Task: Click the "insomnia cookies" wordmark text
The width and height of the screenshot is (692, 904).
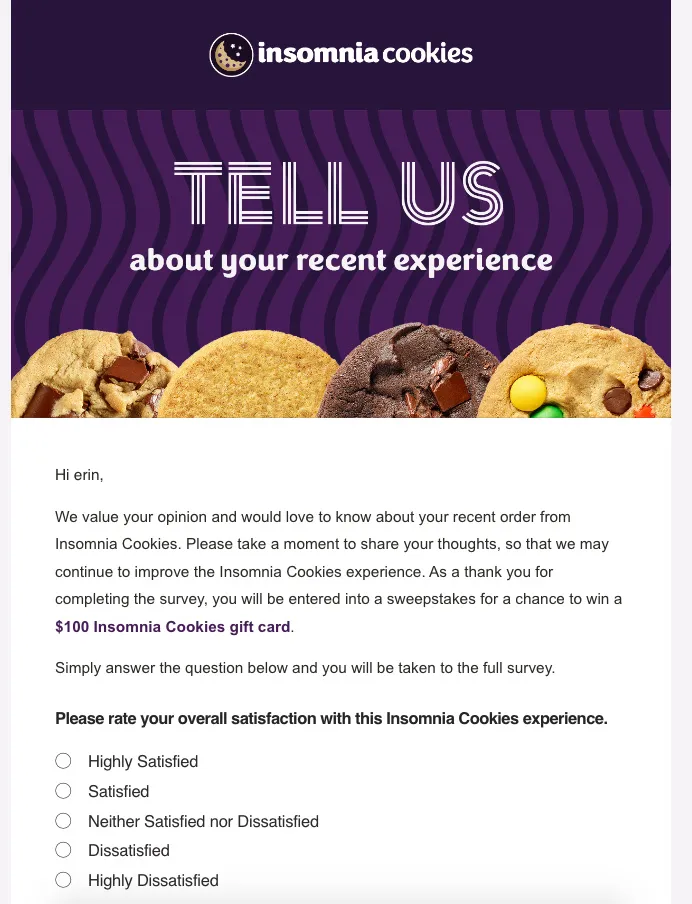Action: coord(365,54)
